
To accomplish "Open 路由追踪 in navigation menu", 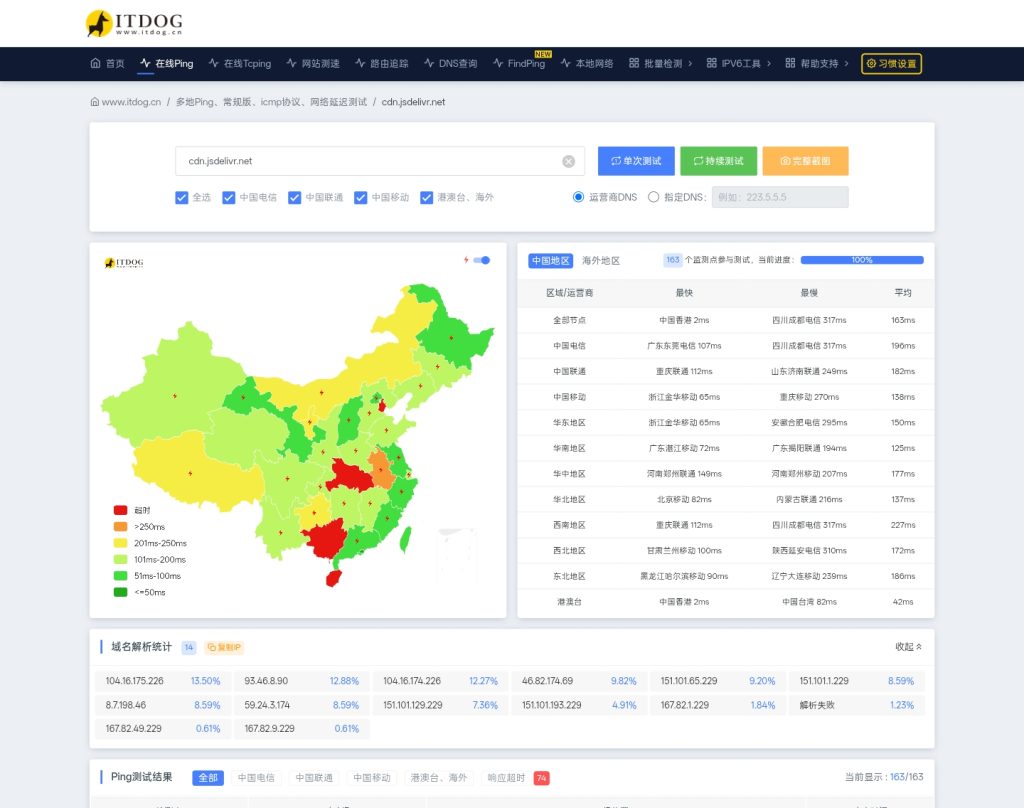I will click(381, 63).
